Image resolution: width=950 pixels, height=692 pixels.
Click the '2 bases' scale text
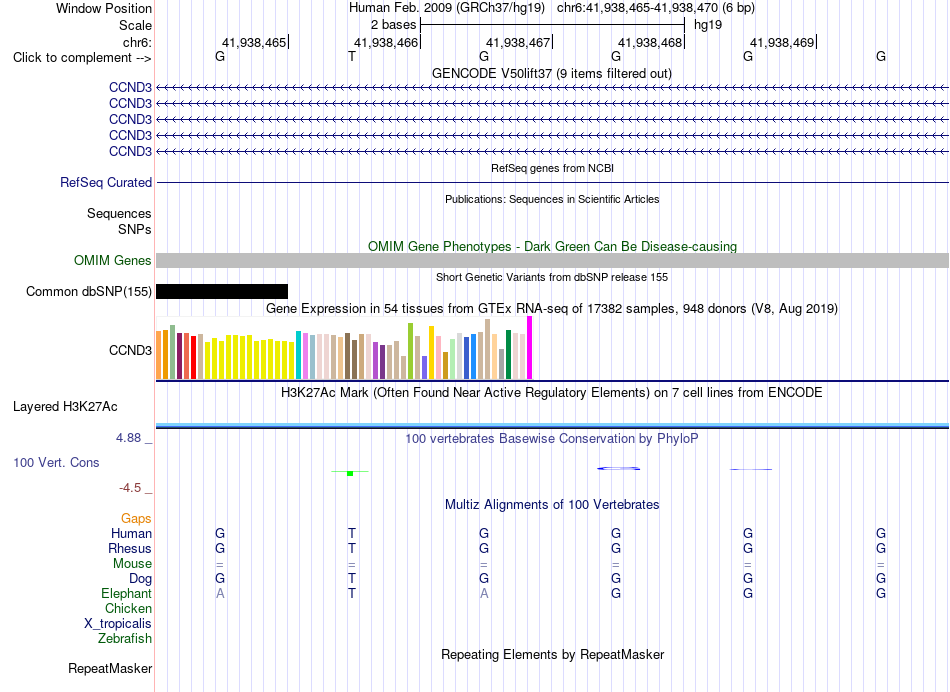(x=393, y=25)
